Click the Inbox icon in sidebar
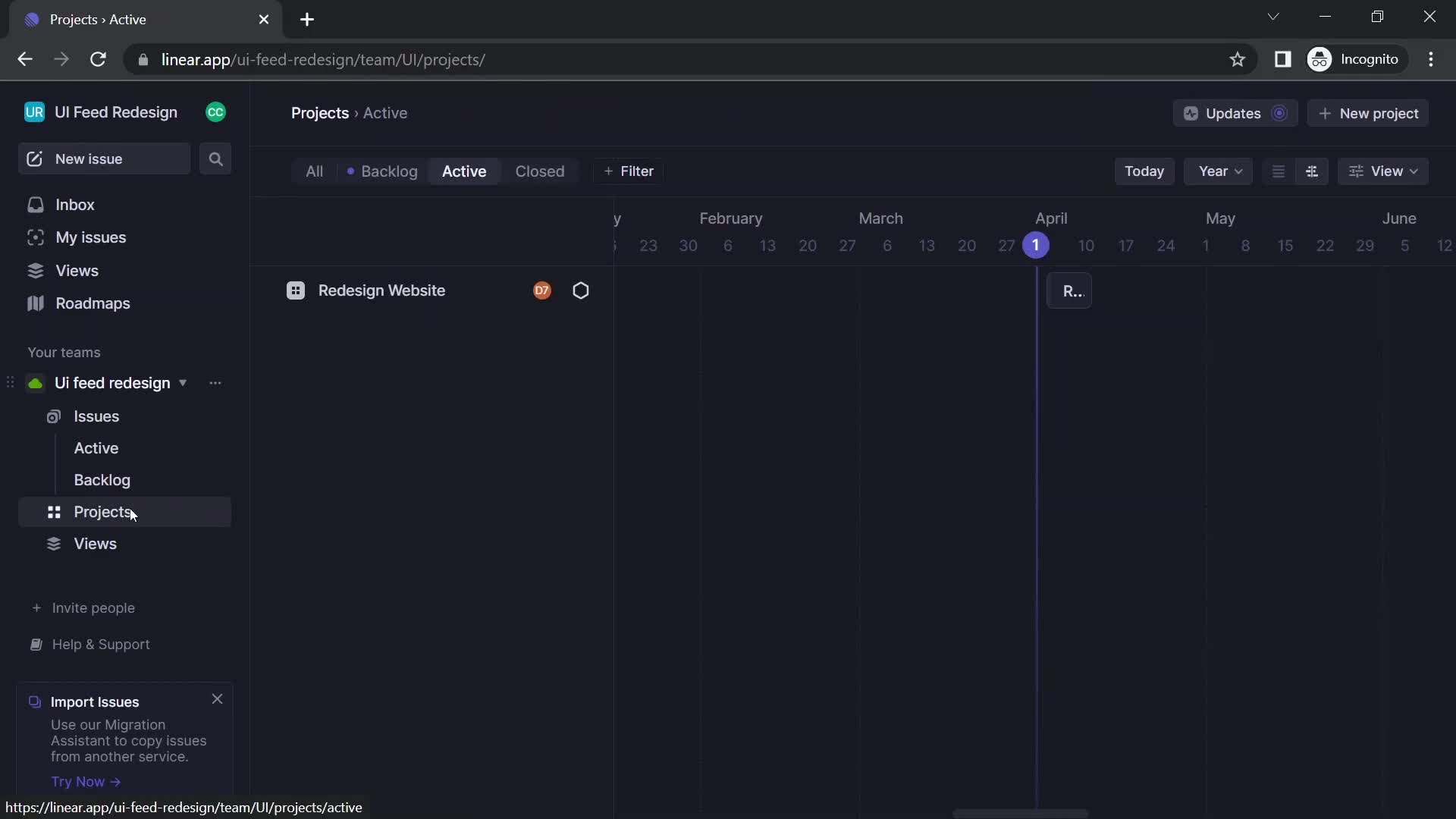This screenshot has width=1456, height=819. click(35, 205)
